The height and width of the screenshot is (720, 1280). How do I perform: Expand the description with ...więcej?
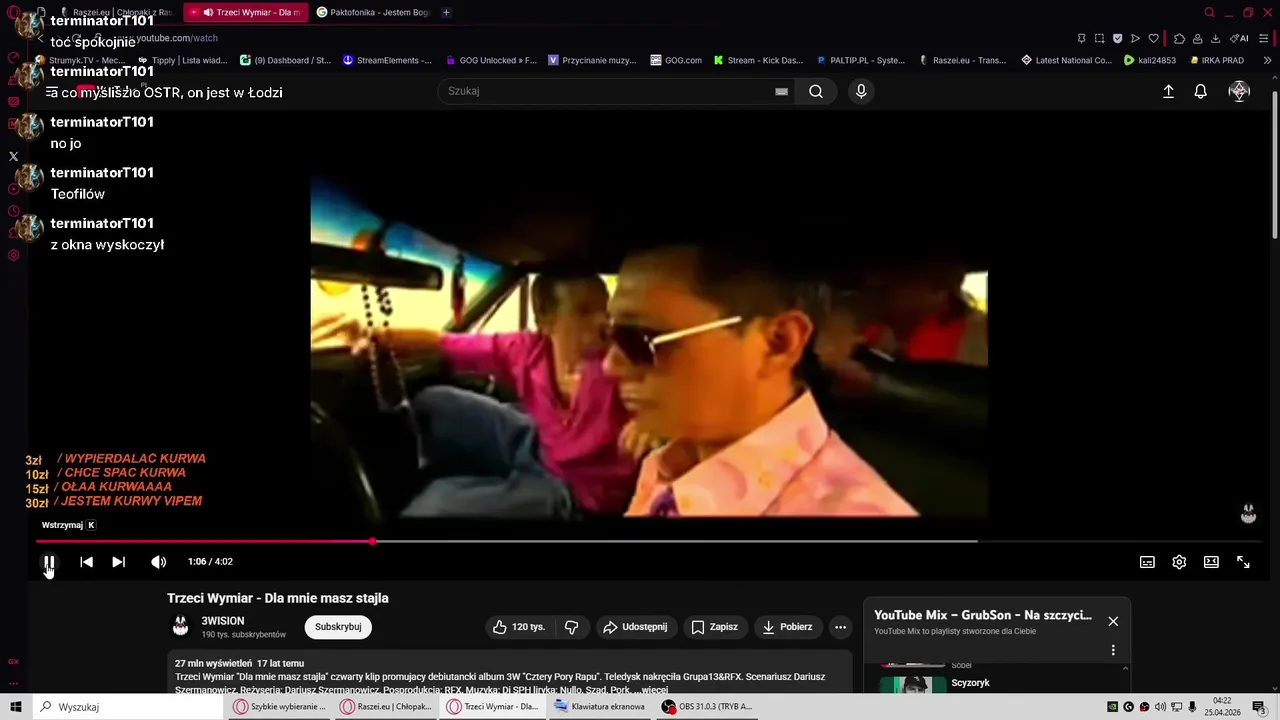click(652, 690)
